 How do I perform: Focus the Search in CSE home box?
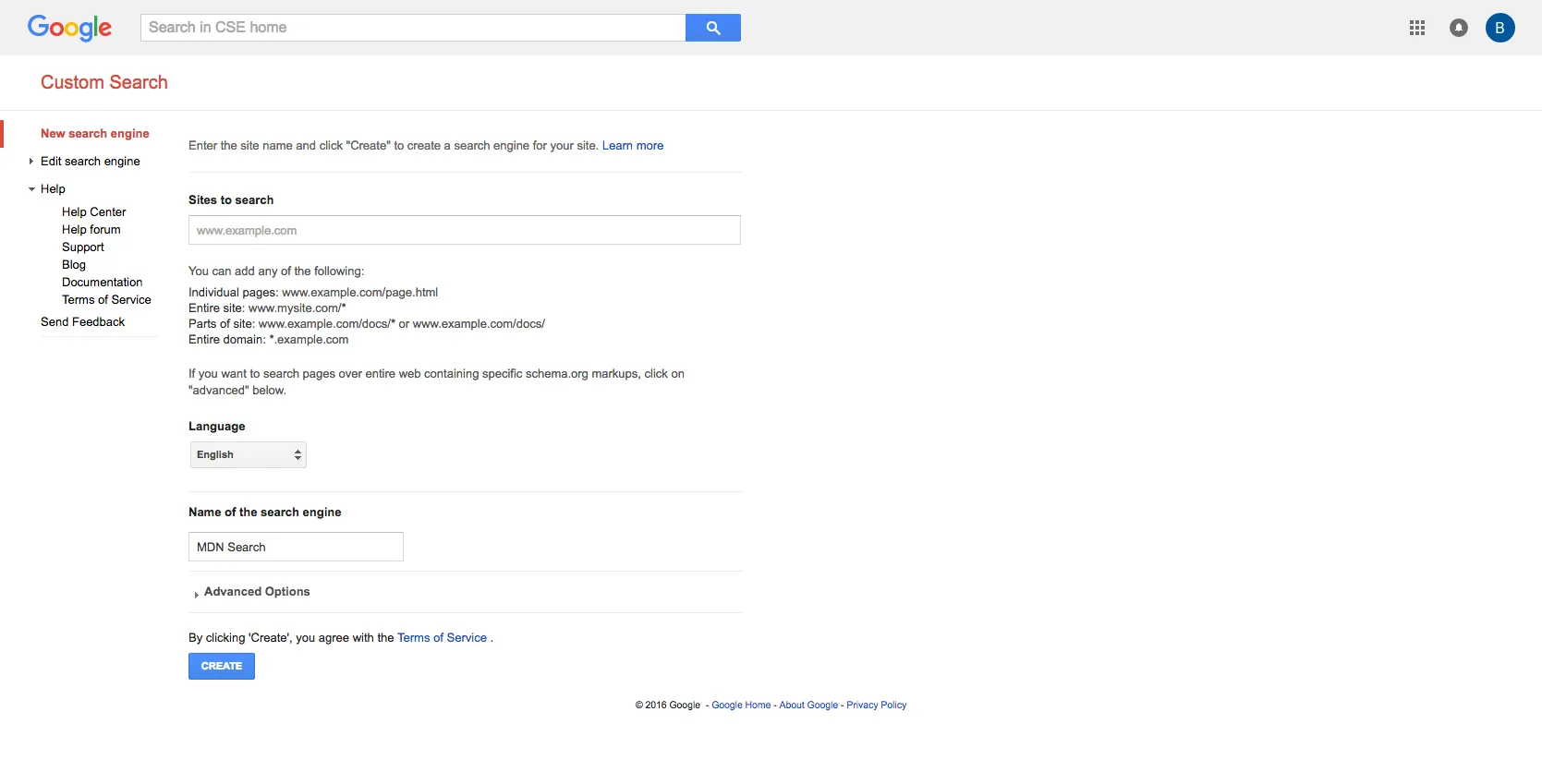tap(412, 28)
